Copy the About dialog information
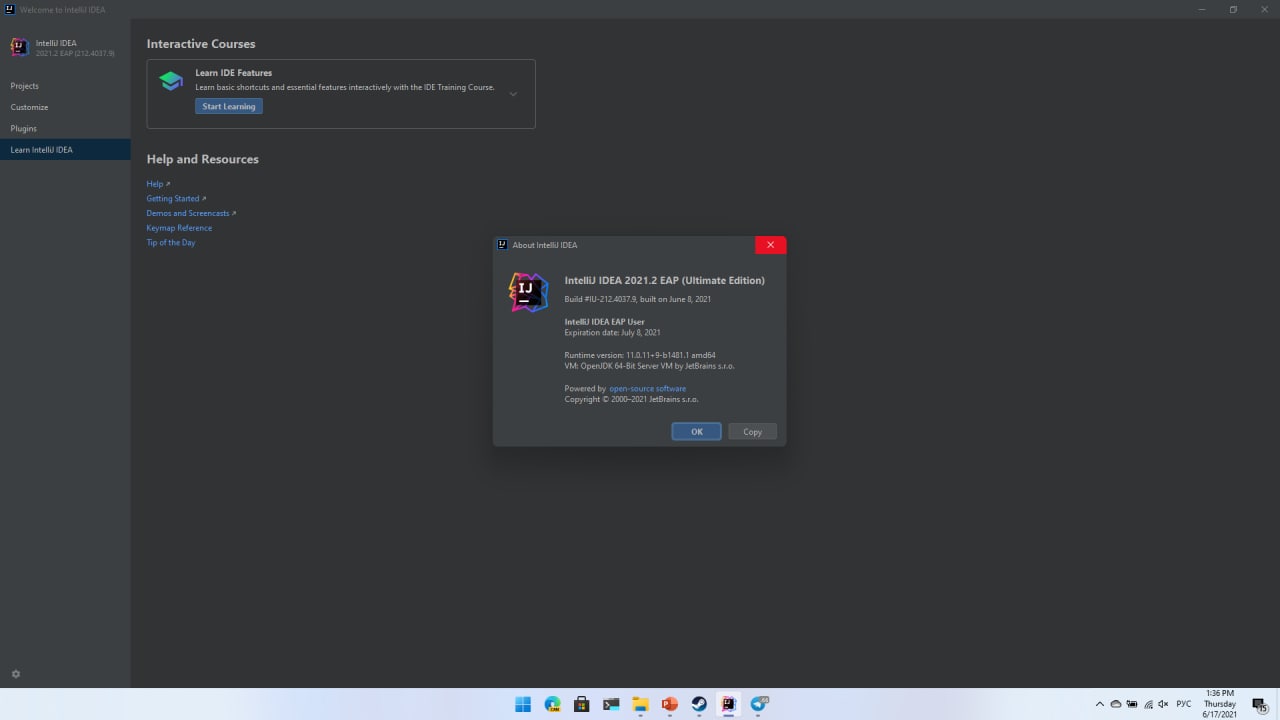The height and width of the screenshot is (720, 1280). point(752,432)
